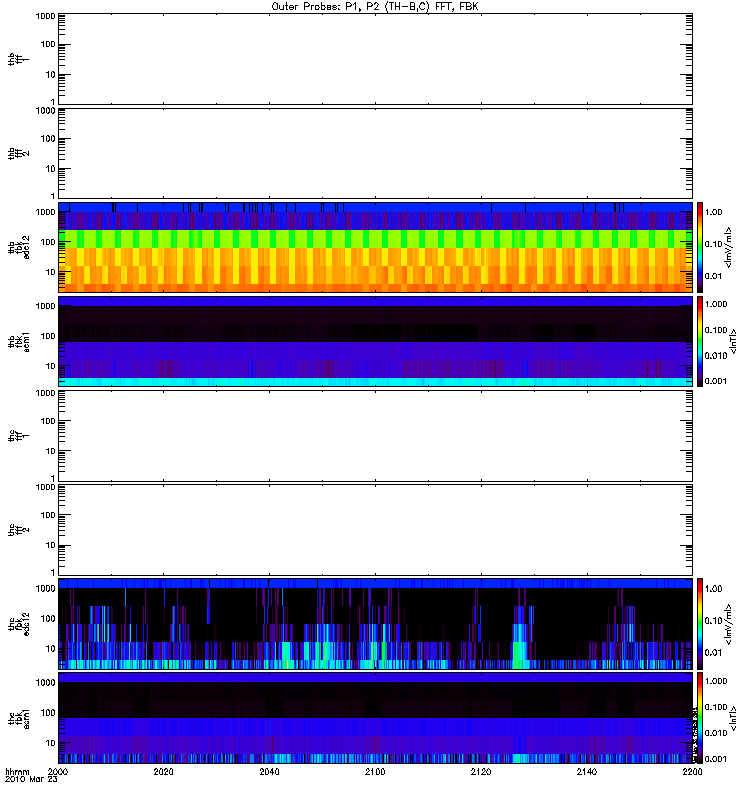The image size is (750, 800).
Task: Click the 2040 time axis label
Action: pos(269,771)
